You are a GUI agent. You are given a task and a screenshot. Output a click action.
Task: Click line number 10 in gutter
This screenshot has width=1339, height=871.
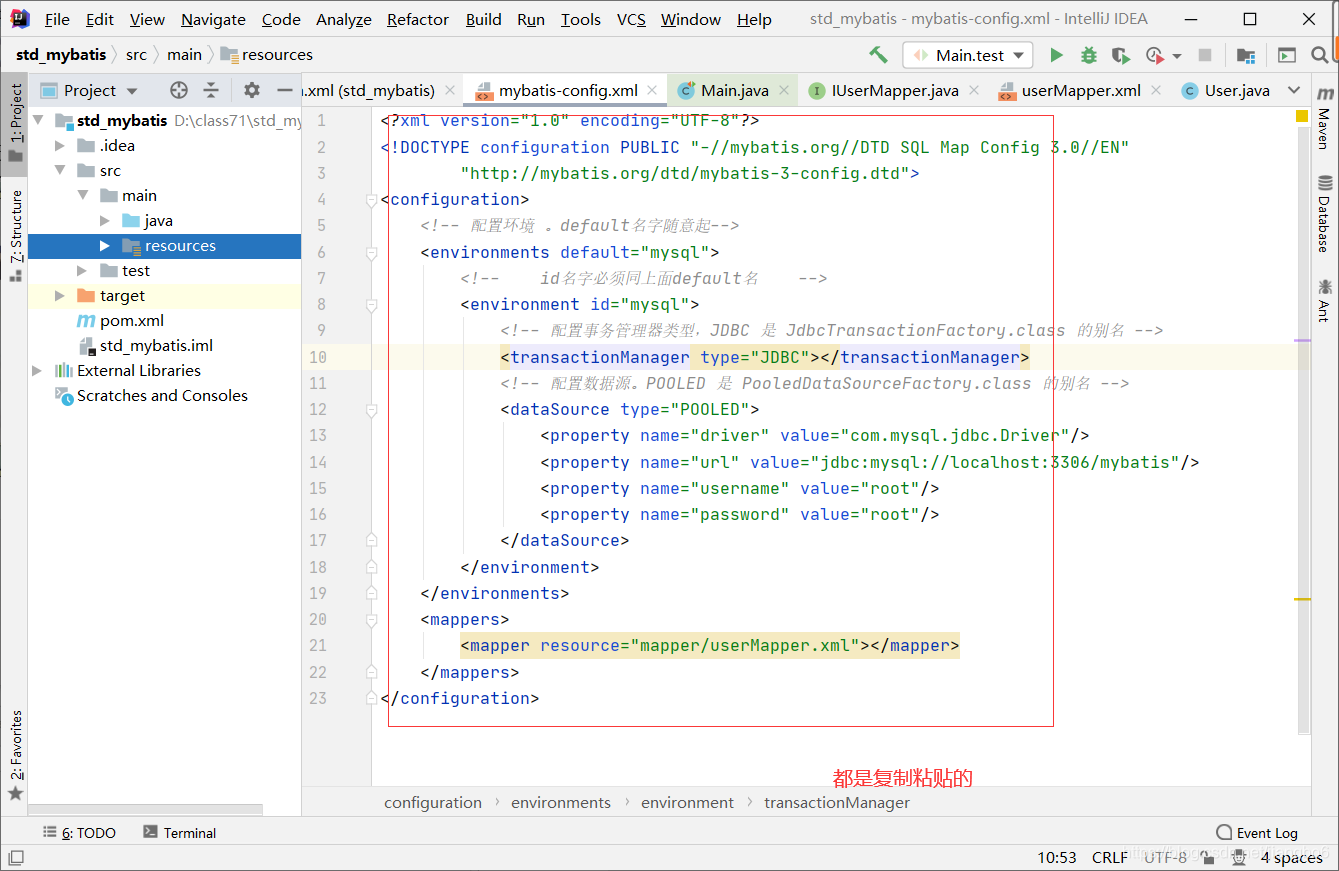(318, 357)
